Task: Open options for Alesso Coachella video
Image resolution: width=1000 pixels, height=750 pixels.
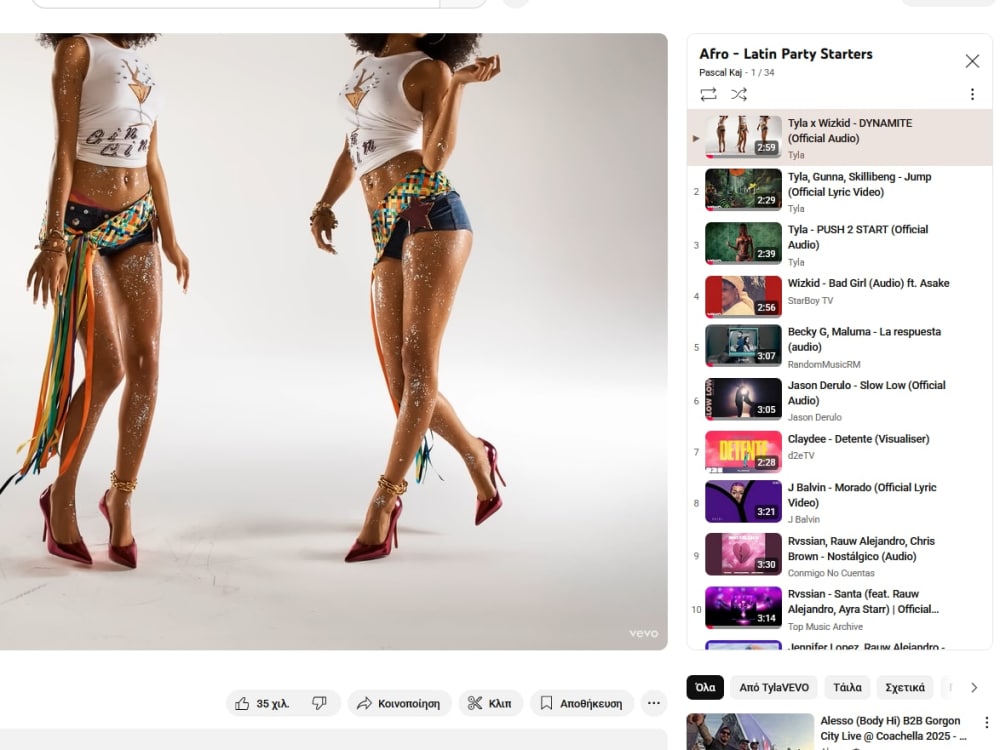Action: pos(986,723)
